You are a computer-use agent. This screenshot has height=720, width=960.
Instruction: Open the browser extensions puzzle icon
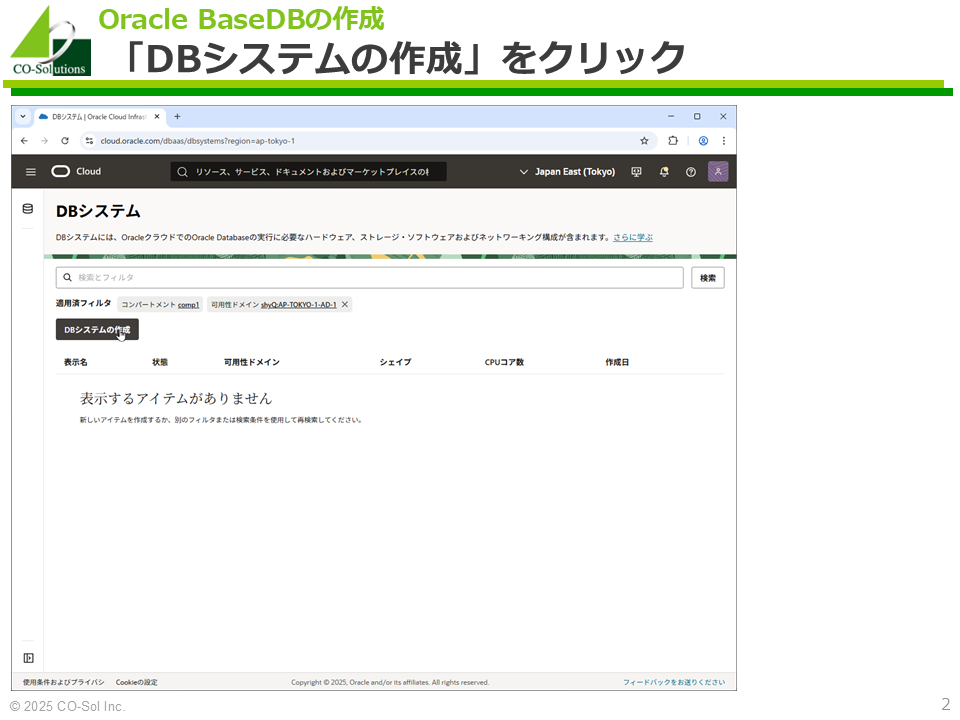tap(673, 141)
